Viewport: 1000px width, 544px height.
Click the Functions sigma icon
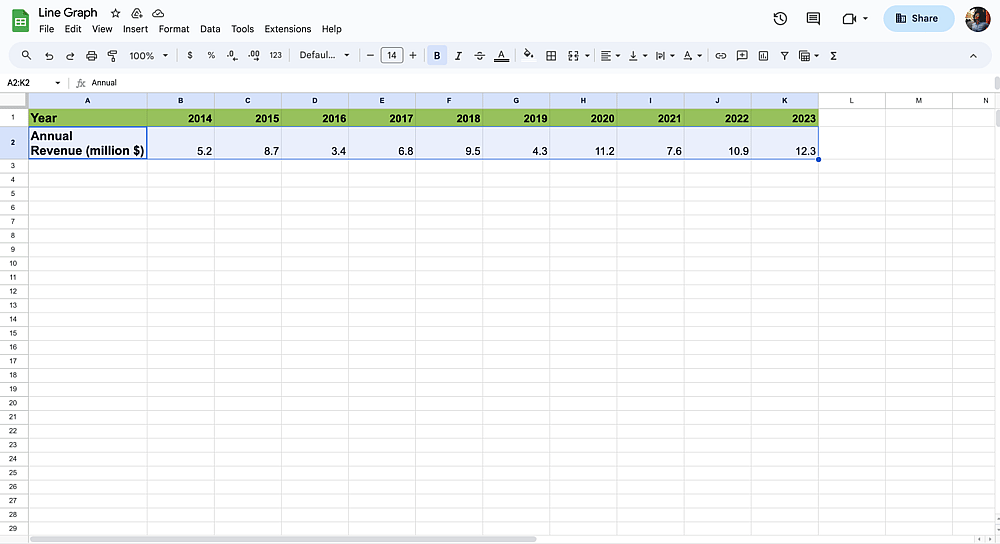point(833,56)
